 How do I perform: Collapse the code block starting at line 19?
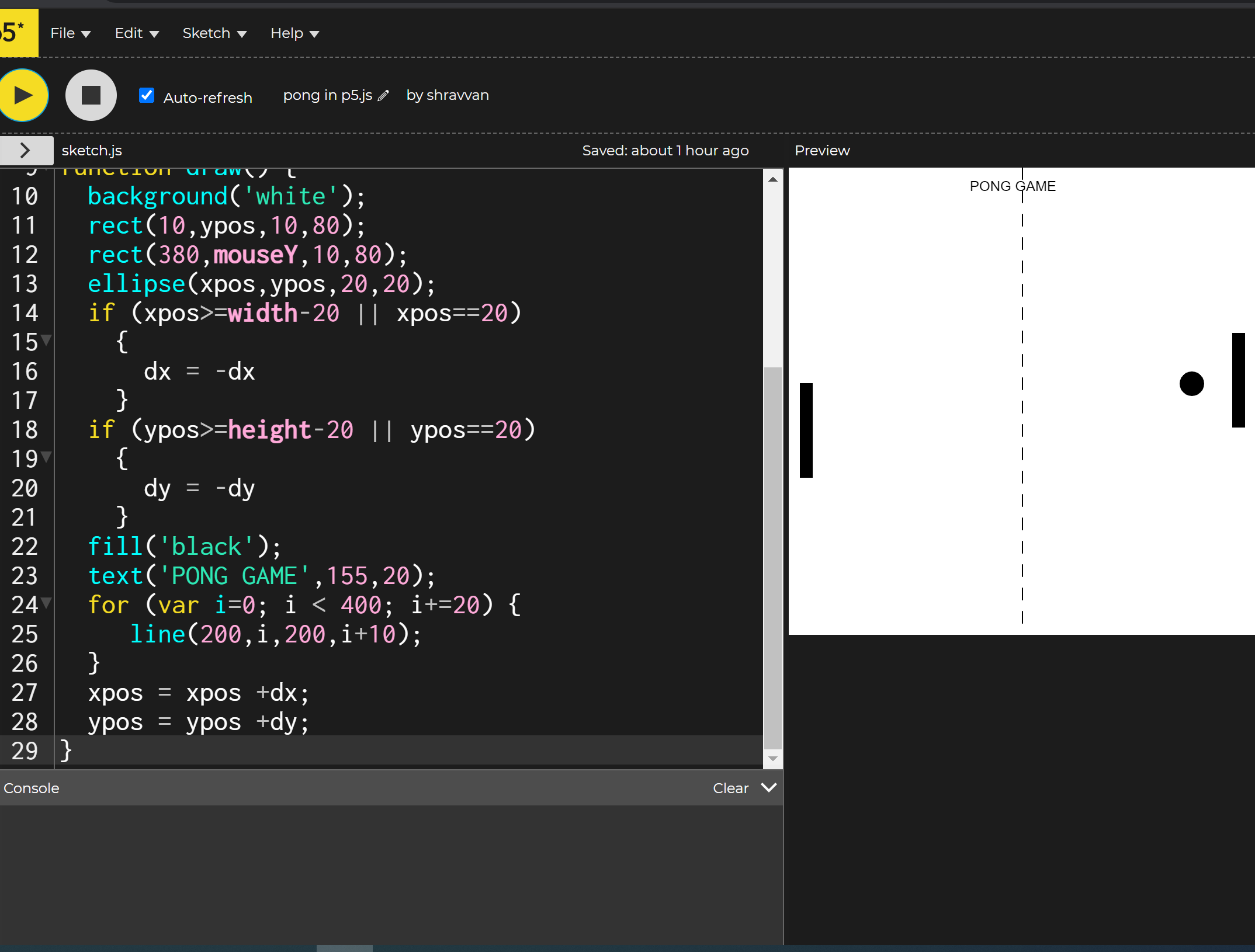pos(47,457)
